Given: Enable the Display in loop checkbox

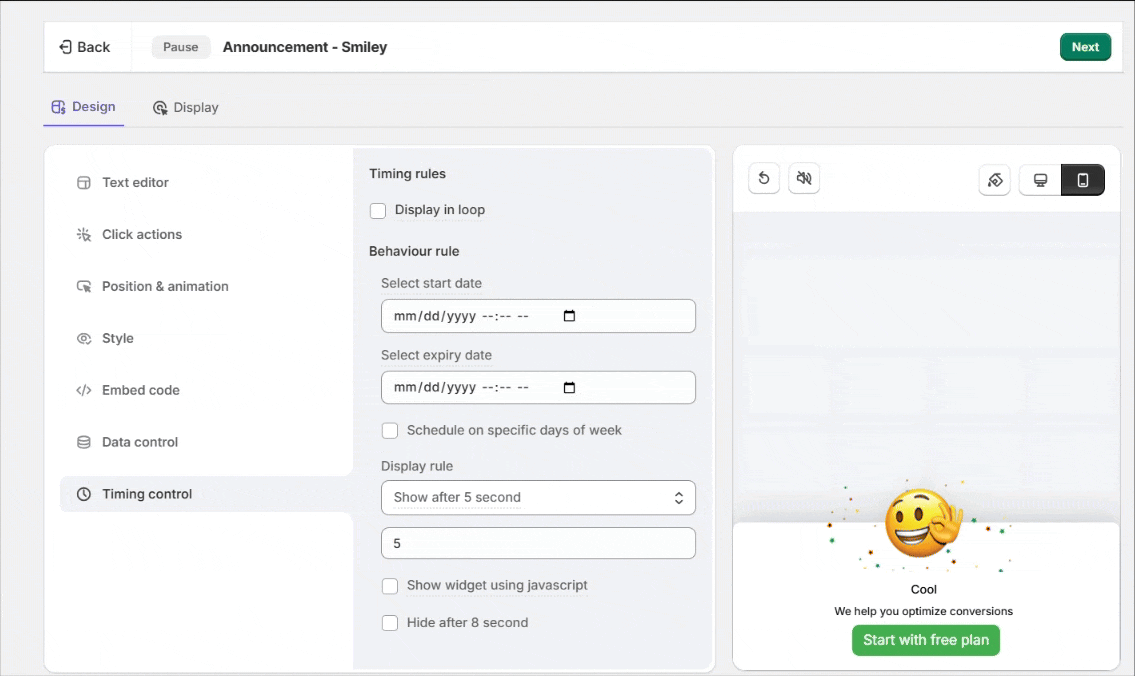Looking at the screenshot, I should pyautogui.click(x=378, y=211).
